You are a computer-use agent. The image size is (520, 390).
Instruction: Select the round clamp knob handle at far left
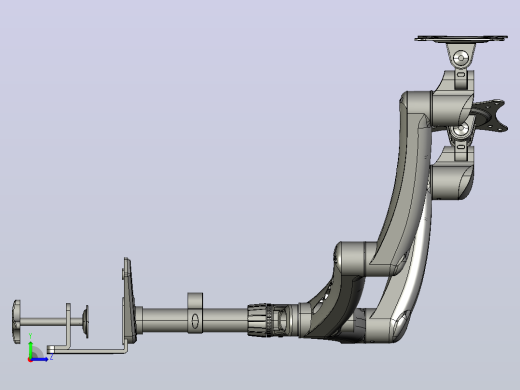(x=16, y=321)
